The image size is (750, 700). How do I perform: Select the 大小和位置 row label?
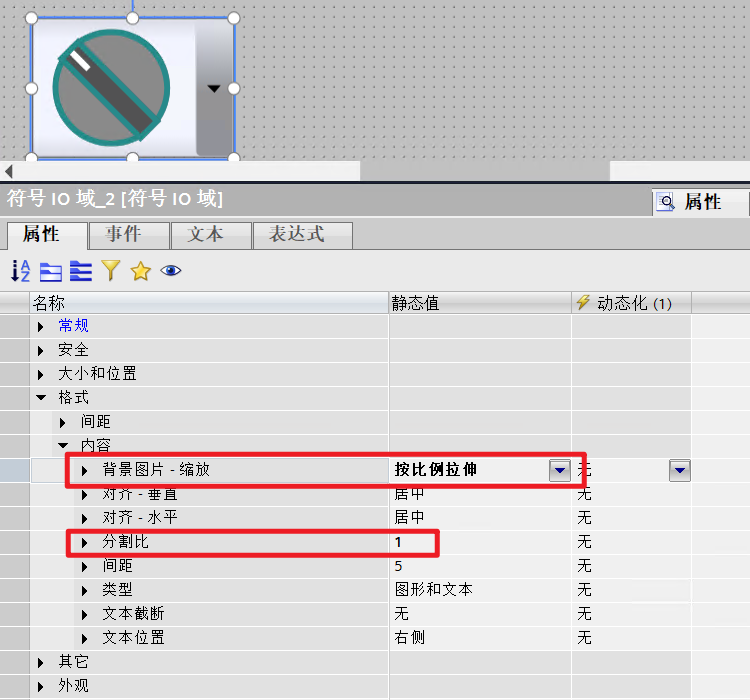pyautogui.click(x=97, y=374)
